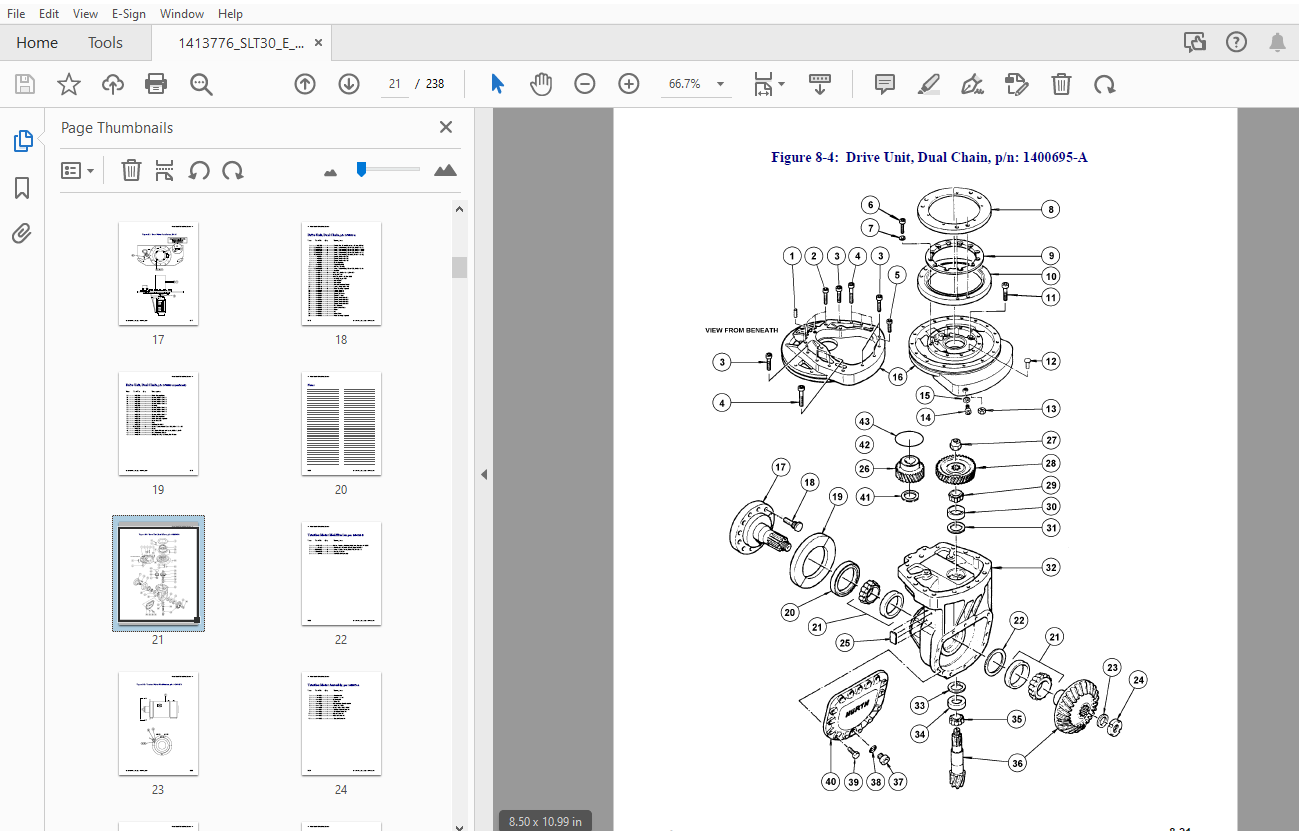1299x831 pixels.
Task: Click the page number input field
Action: pos(395,84)
